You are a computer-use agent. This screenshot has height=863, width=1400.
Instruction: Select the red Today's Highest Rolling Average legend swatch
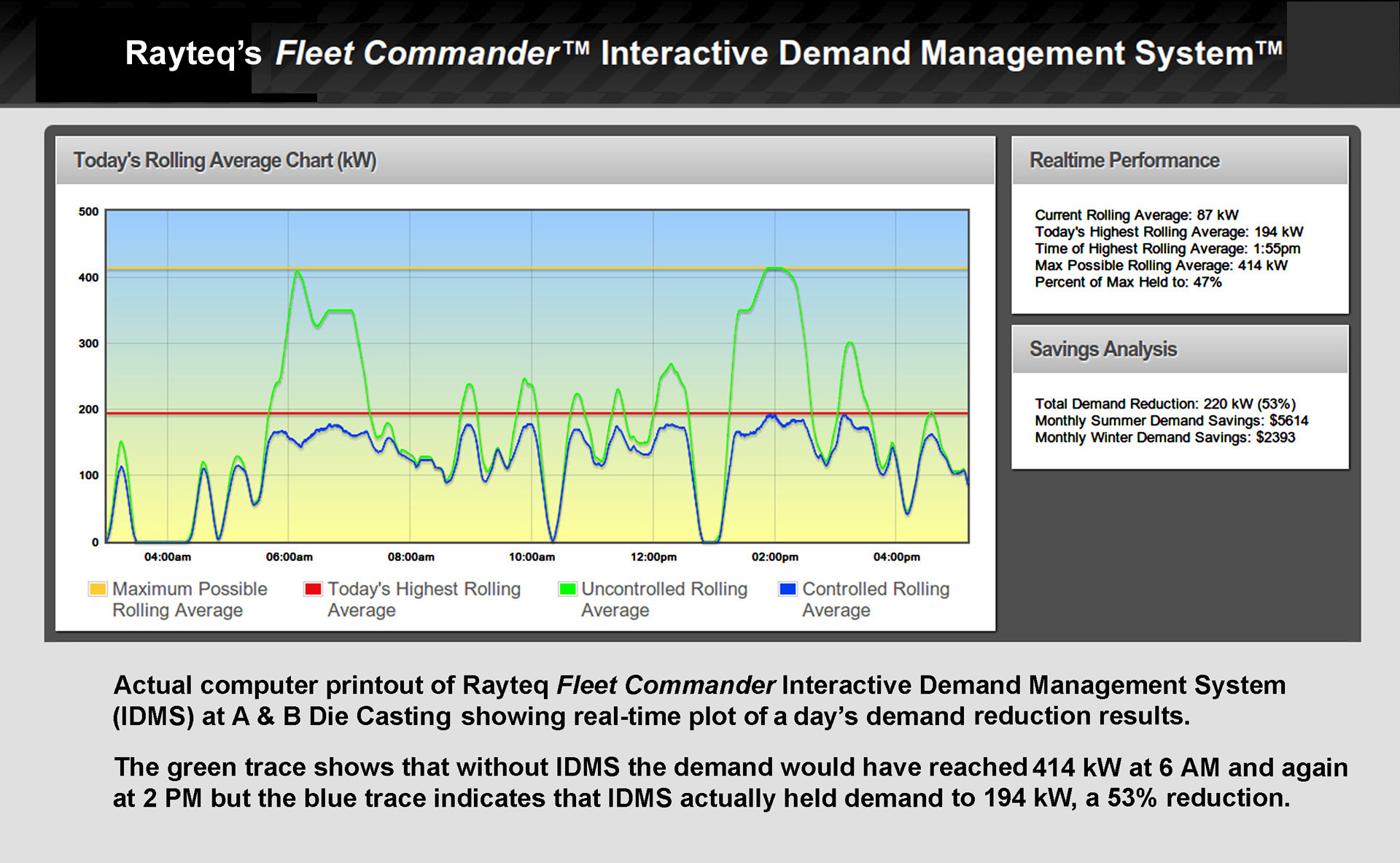(314, 589)
